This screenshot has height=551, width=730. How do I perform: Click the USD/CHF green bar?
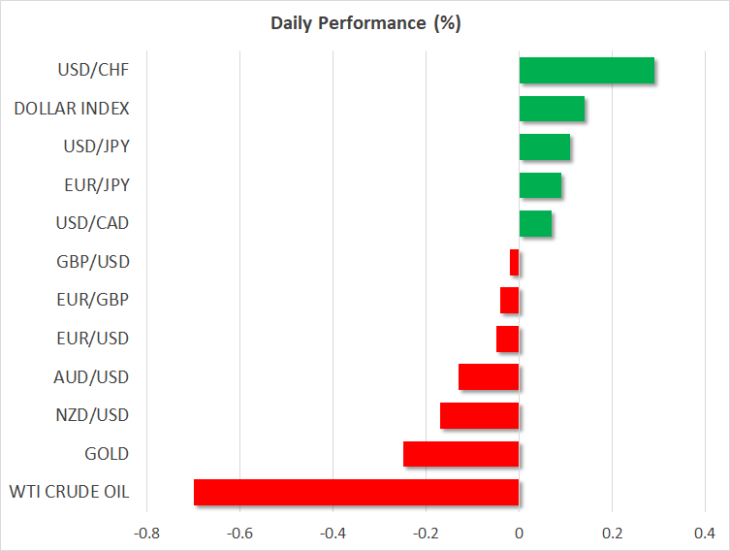coord(587,70)
